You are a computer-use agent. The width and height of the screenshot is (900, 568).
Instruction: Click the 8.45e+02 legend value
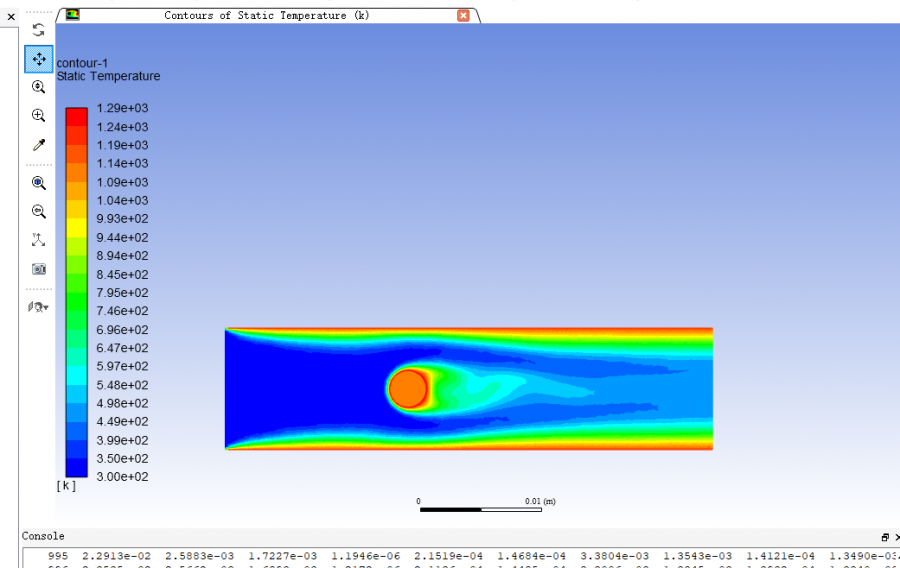[122, 274]
